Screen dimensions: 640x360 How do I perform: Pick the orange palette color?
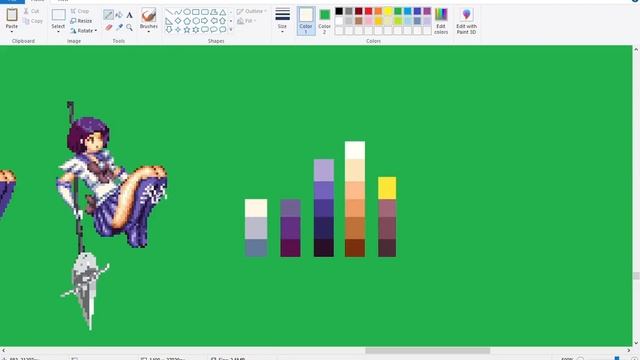pyautogui.click(x=378, y=11)
